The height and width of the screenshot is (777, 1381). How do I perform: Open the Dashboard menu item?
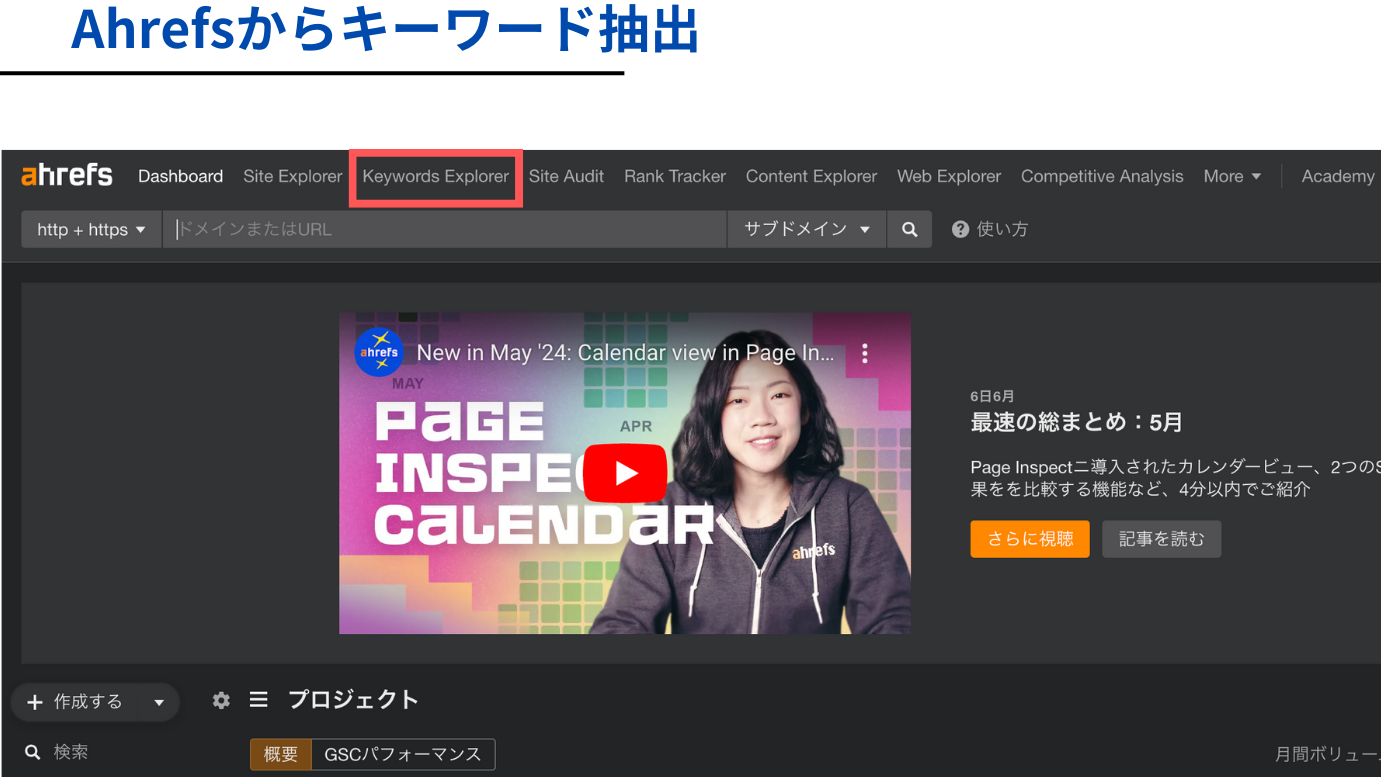(x=180, y=176)
